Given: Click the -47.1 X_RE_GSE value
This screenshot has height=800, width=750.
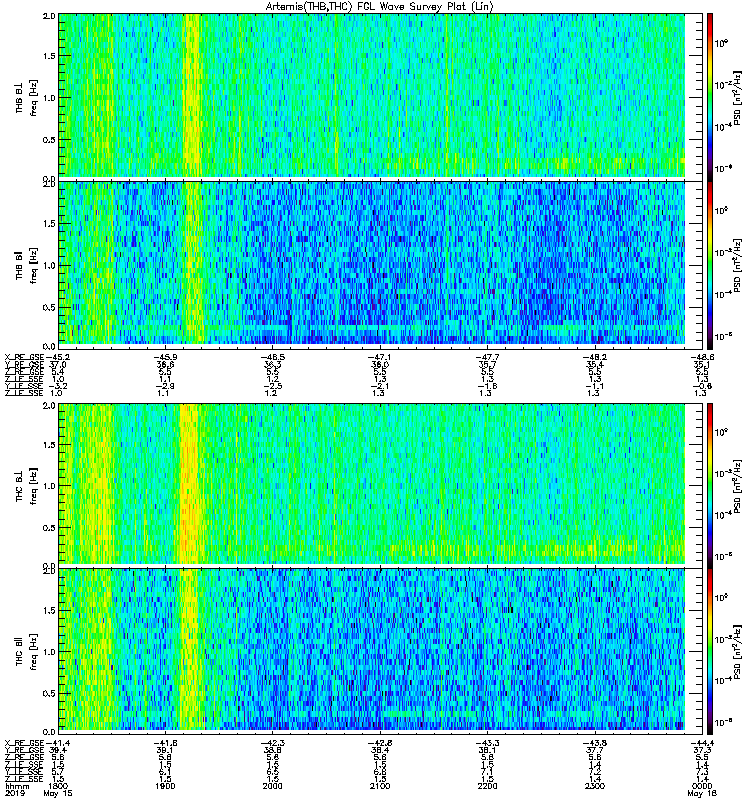Looking at the screenshot, I should tap(380, 357).
